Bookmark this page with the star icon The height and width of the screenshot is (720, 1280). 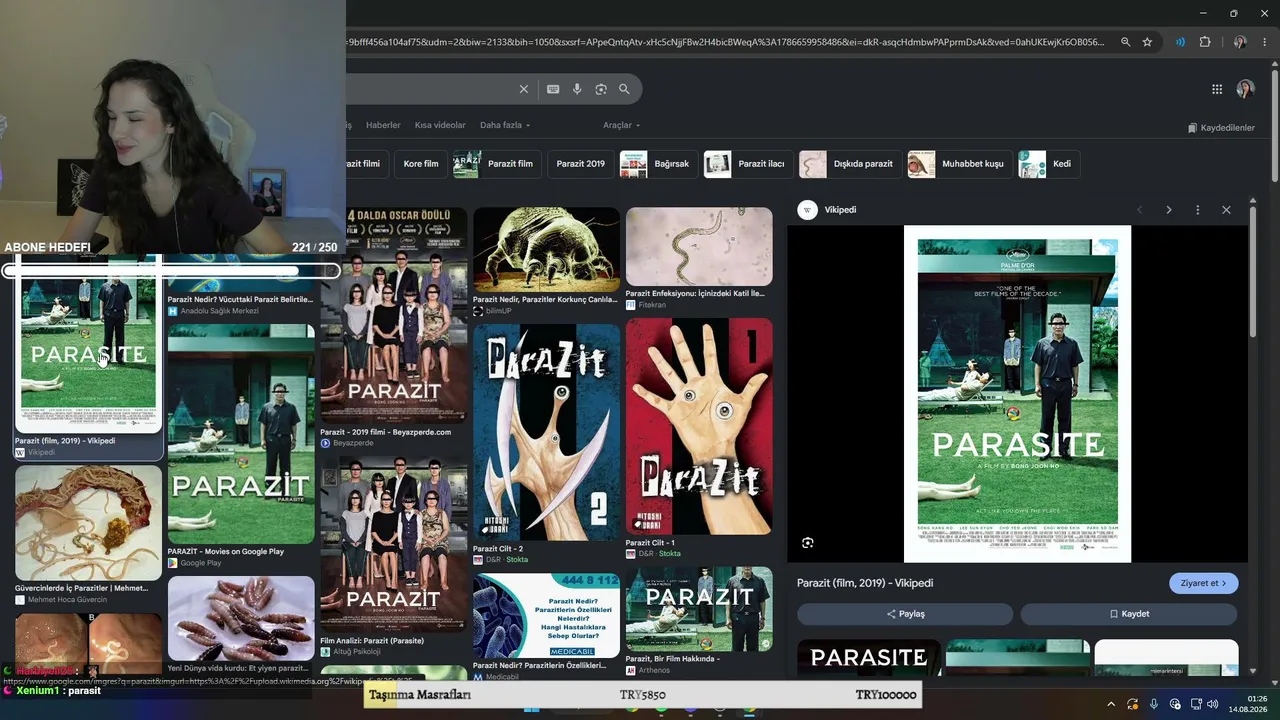[x=1147, y=42]
